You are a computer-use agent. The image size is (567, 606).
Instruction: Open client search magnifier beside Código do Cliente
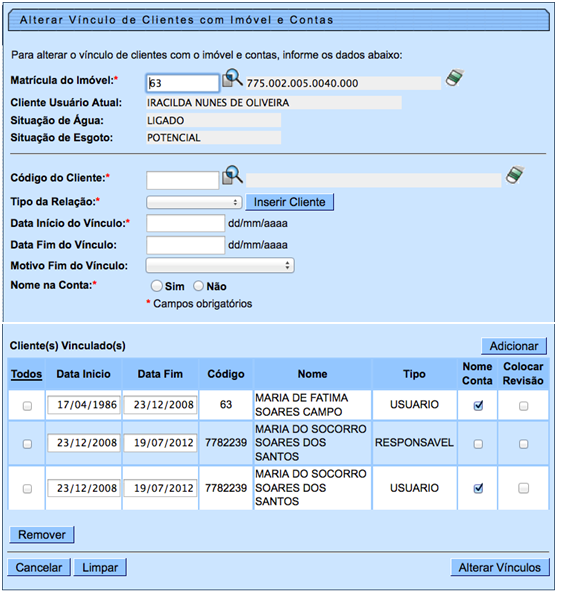click(232, 175)
